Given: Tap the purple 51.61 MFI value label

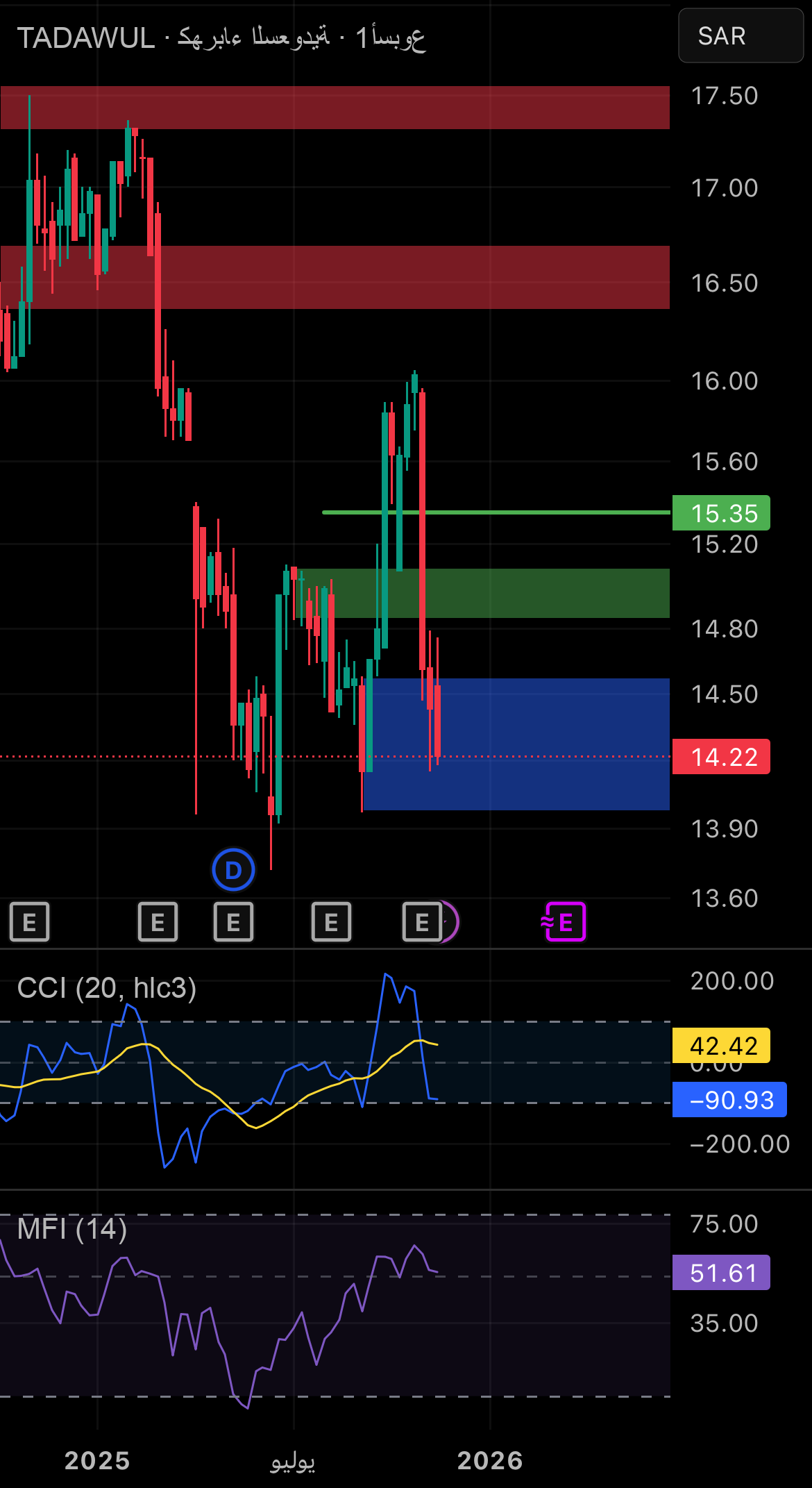Looking at the screenshot, I should pos(721,1273).
